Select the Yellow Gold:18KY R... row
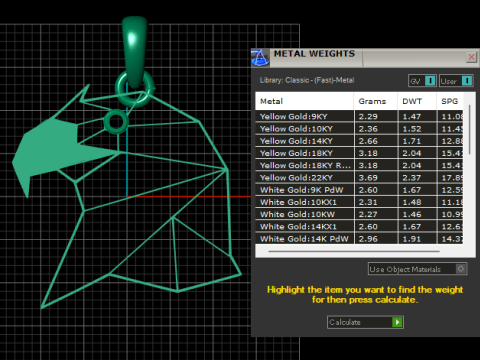The image size is (480, 360). 359,165
